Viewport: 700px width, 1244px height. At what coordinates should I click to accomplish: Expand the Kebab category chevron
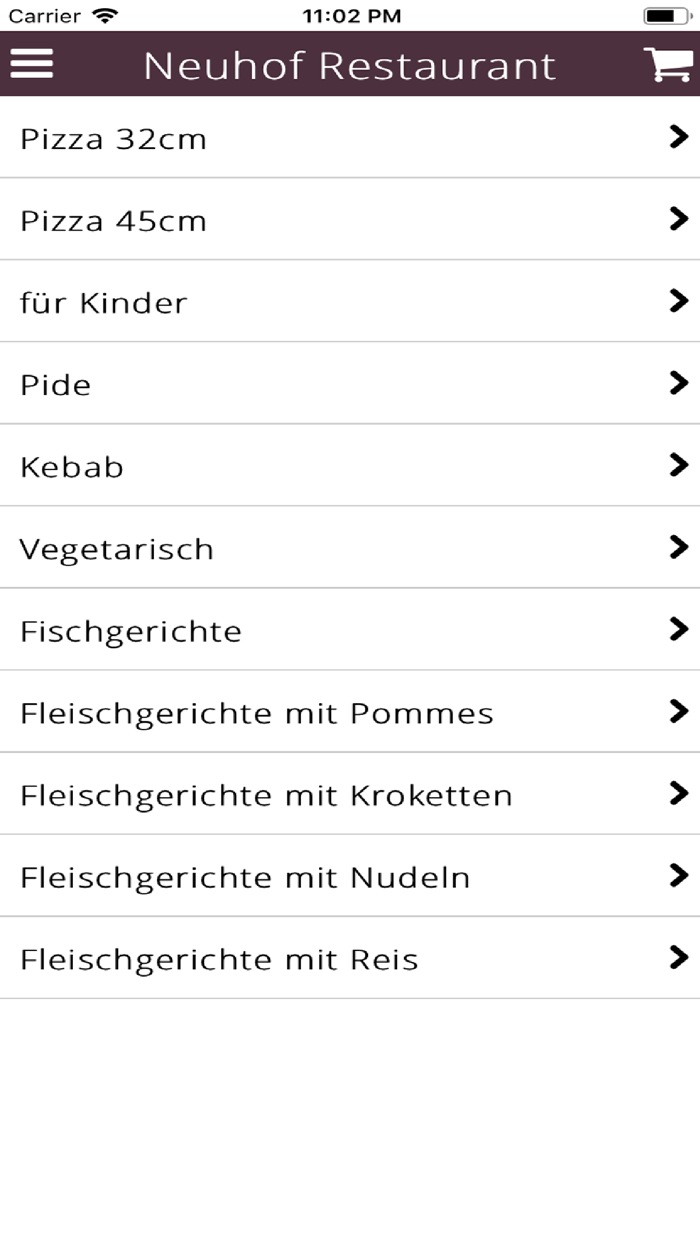point(680,466)
